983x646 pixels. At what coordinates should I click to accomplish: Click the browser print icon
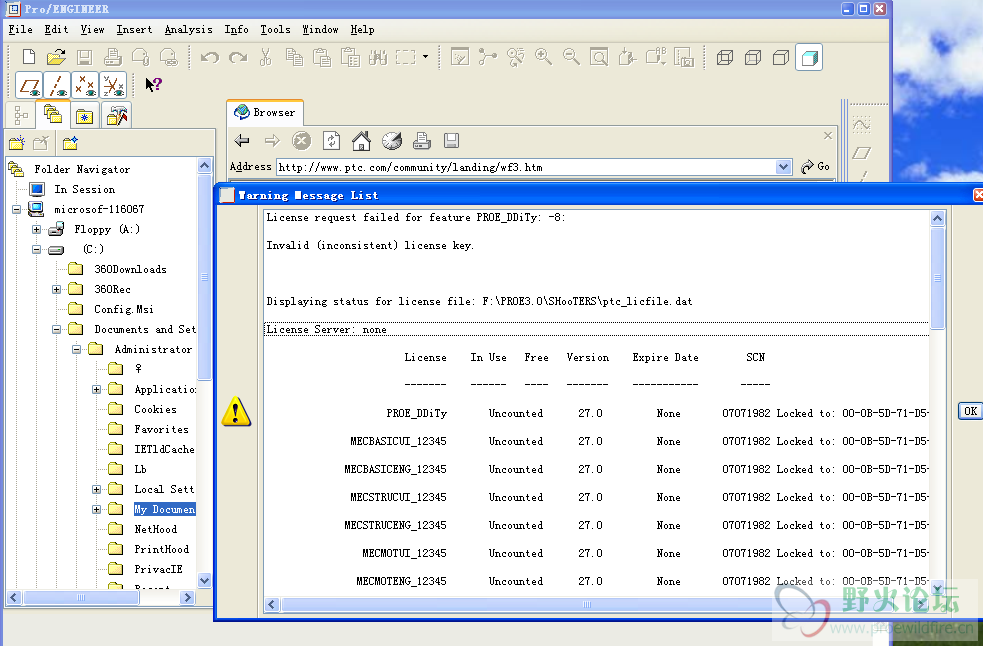click(422, 141)
